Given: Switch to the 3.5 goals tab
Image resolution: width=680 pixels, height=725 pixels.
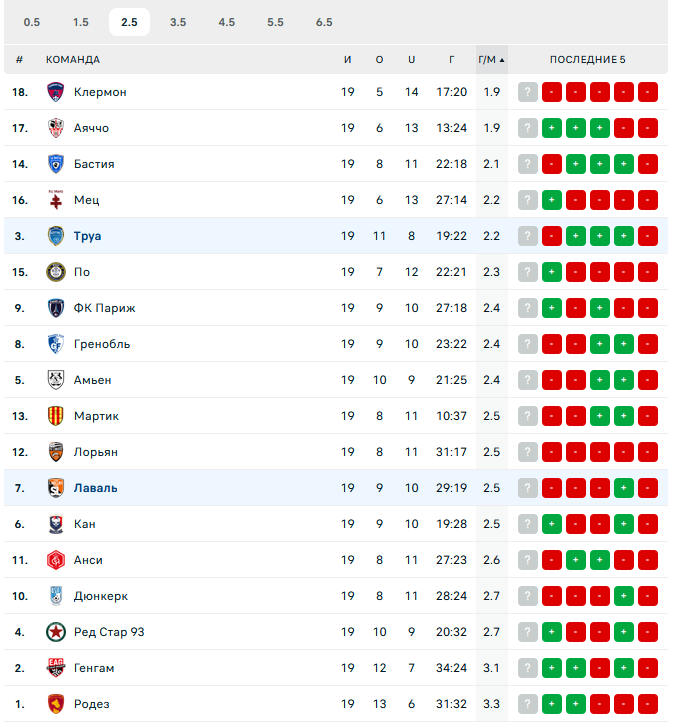Looking at the screenshot, I should coord(178,22).
